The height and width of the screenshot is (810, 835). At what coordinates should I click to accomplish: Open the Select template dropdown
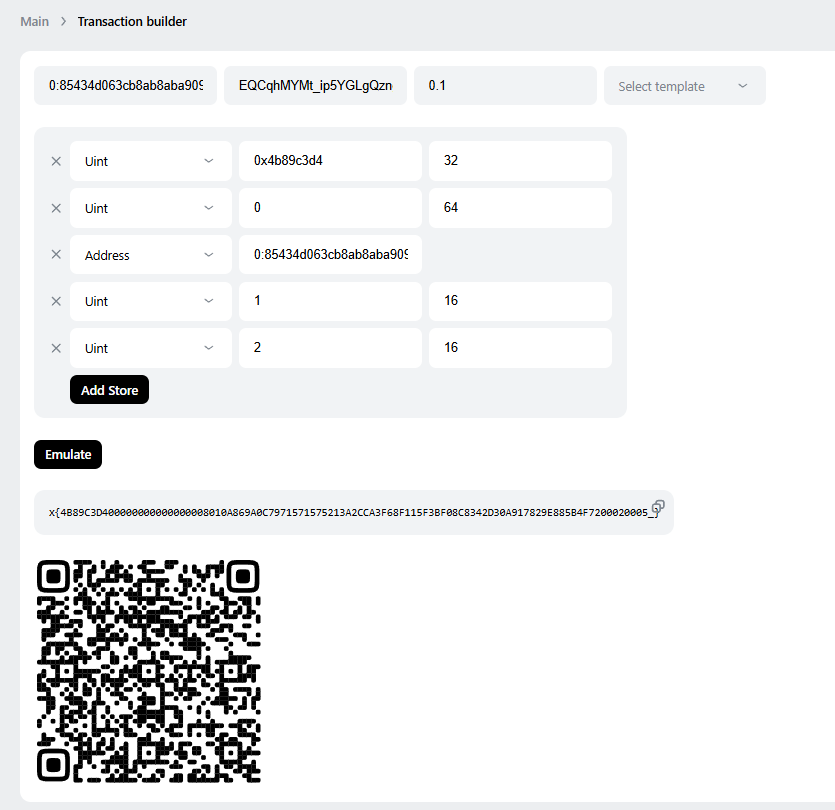[684, 86]
